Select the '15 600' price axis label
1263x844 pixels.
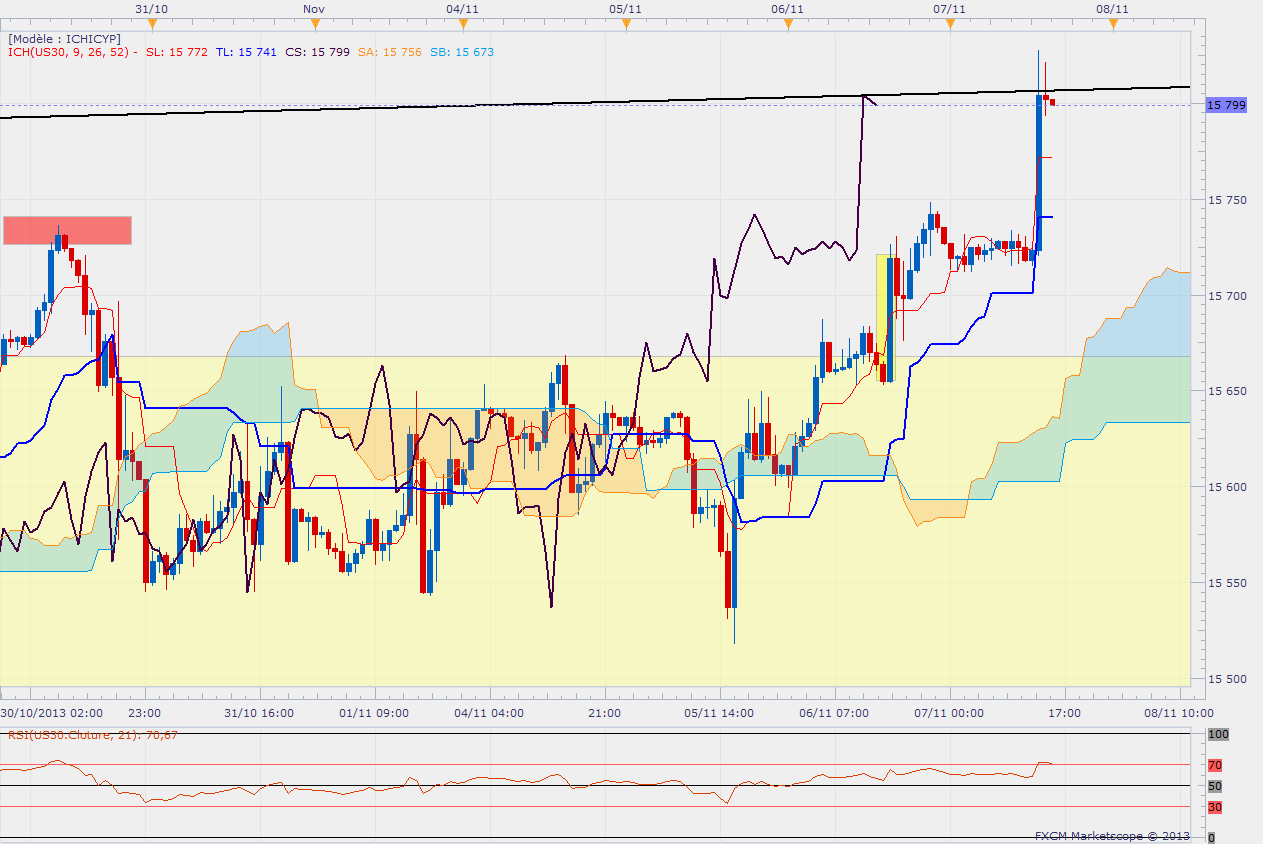tap(1227, 487)
